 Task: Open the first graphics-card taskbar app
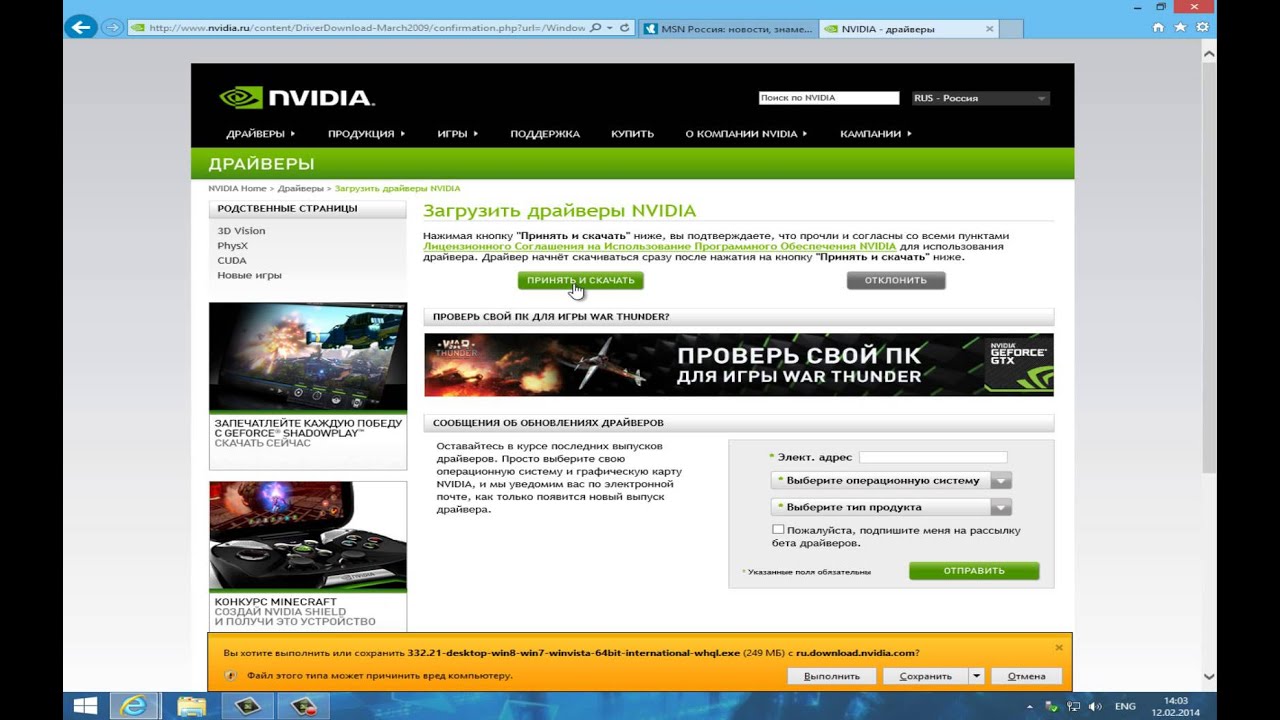[247, 706]
